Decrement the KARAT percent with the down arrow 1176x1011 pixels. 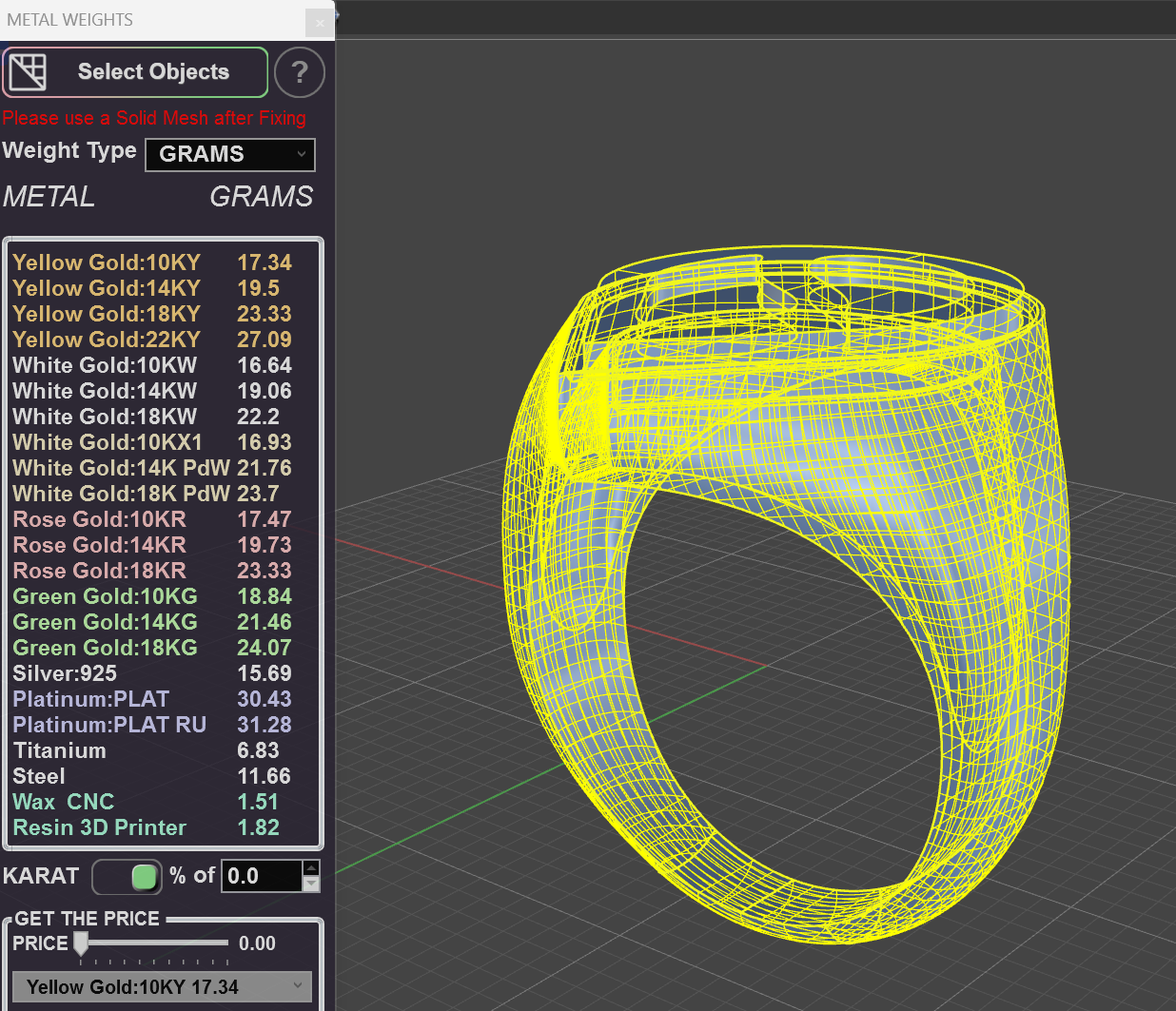[x=310, y=884]
